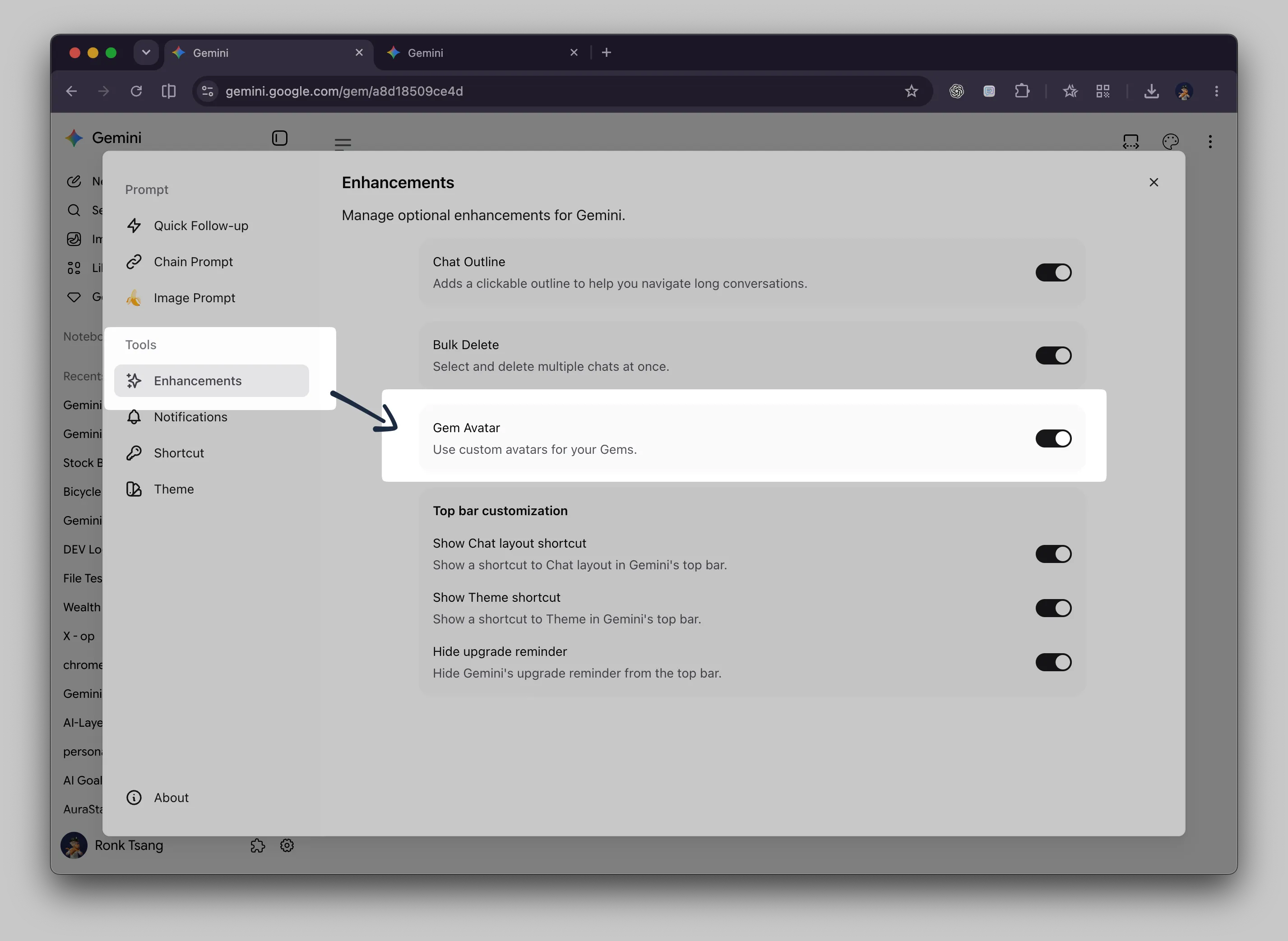Screen dimensions: 1288x941
Task: Click the chain link icon
Action: coord(134,262)
